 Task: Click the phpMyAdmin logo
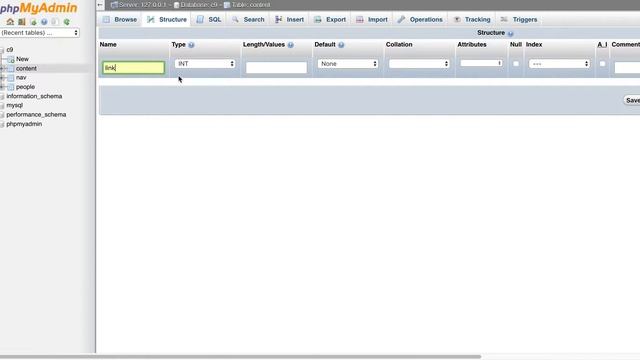[38, 8]
